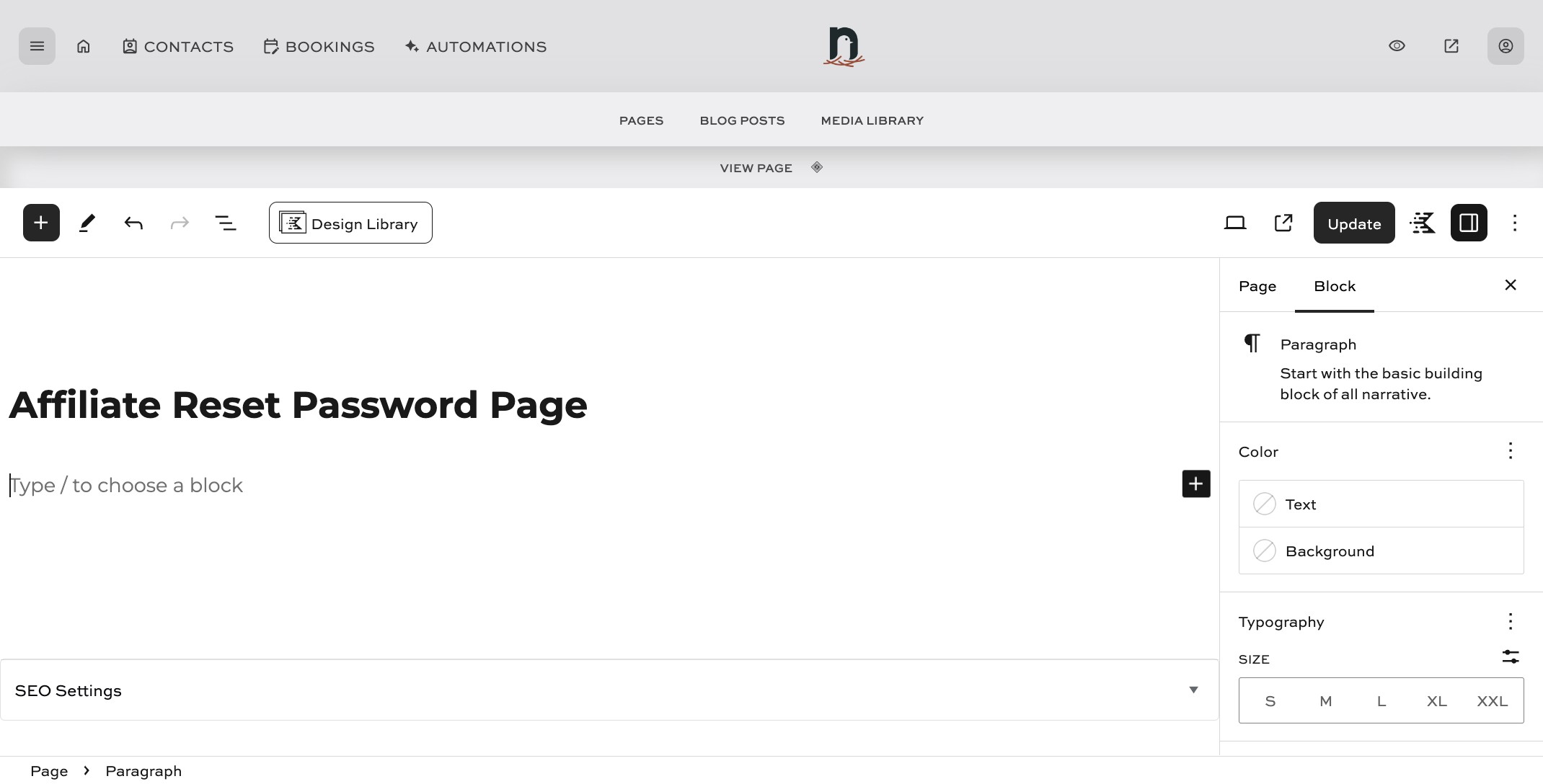Open the Blog Posts menu item
1543x784 pixels.
pos(742,120)
